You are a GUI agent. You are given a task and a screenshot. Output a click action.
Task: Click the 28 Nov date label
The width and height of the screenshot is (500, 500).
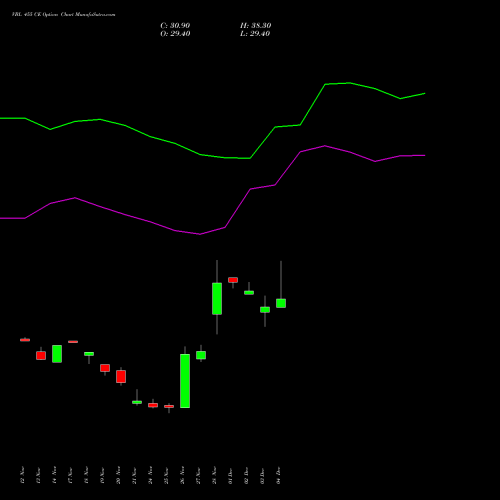click(x=214, y=475)
